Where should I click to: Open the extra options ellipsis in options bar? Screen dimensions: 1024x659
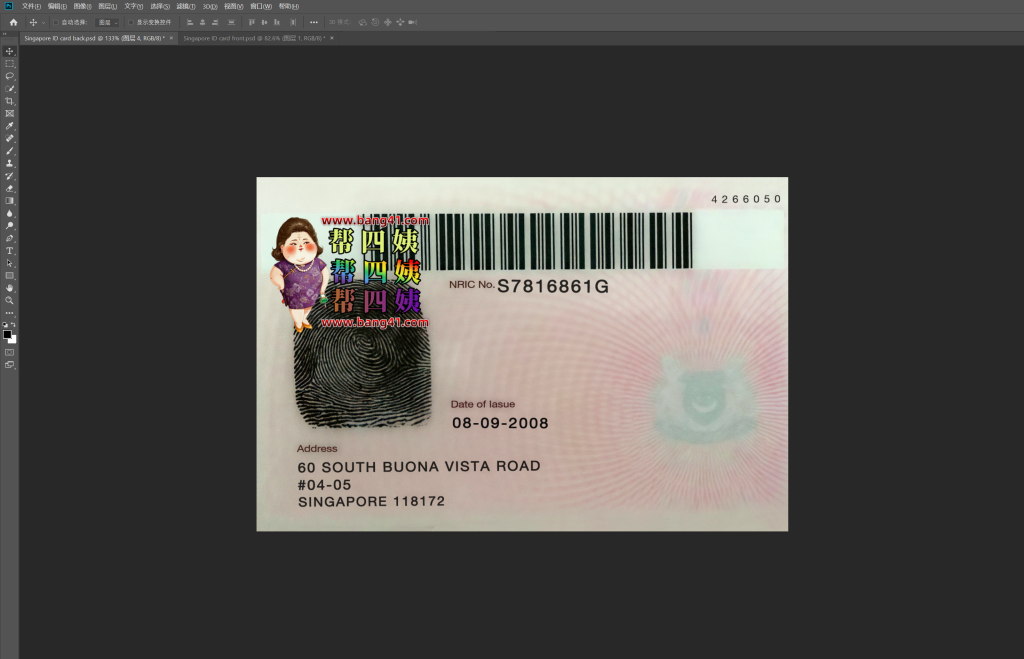[x=313, y=21]
